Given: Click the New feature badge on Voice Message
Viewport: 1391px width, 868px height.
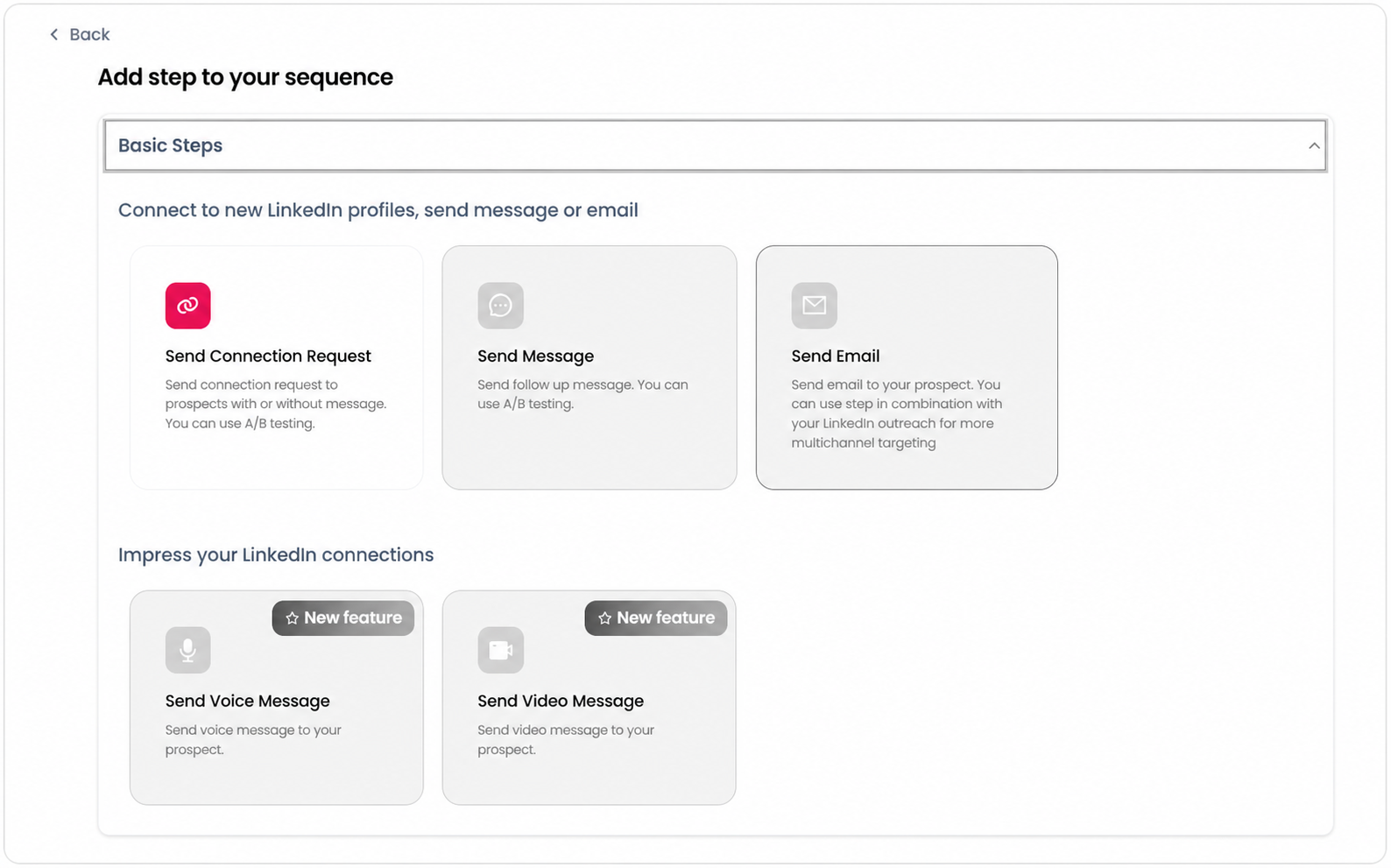Looking at the screenshot, I should tap(343, 618).
